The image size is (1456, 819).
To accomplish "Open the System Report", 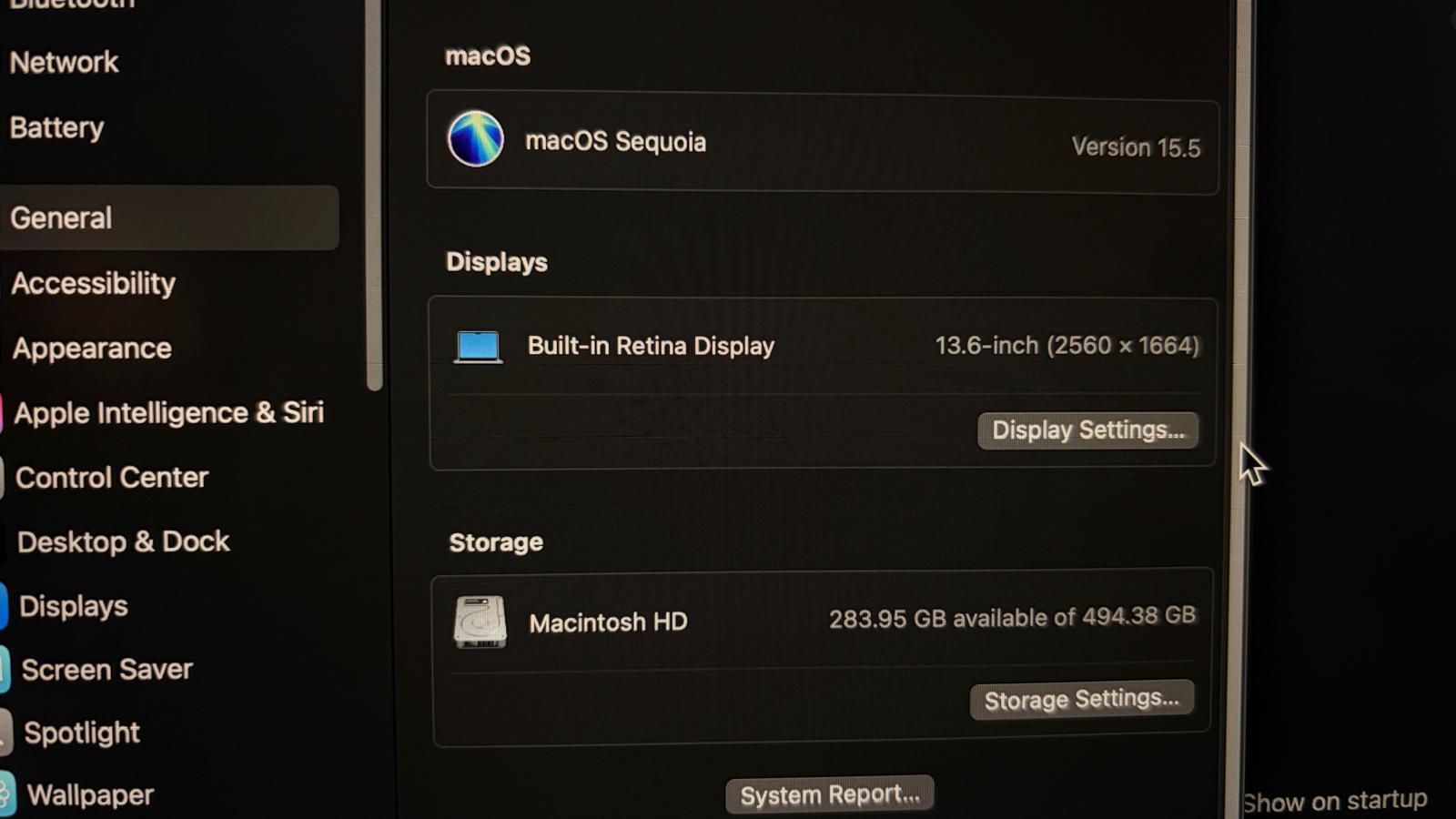I will click(829, 794).
